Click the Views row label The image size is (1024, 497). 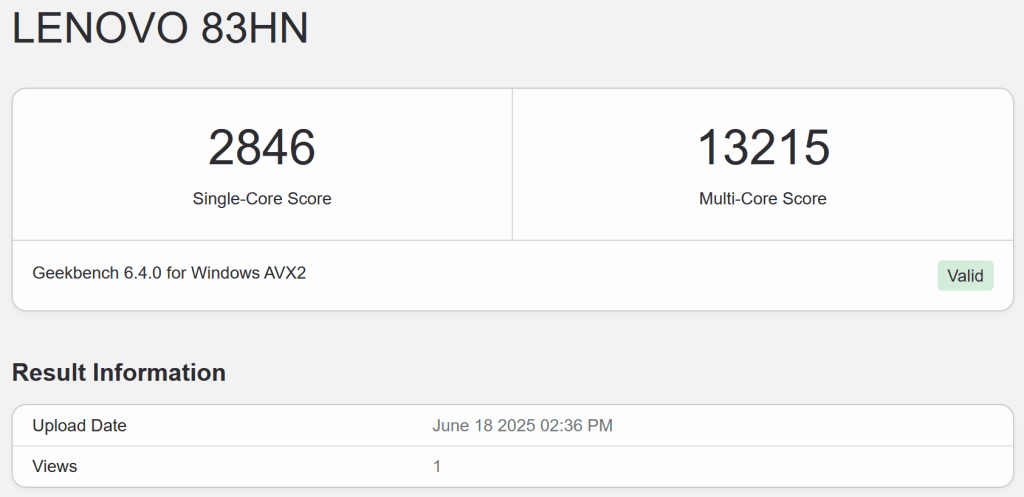click(x=55, y=466)
